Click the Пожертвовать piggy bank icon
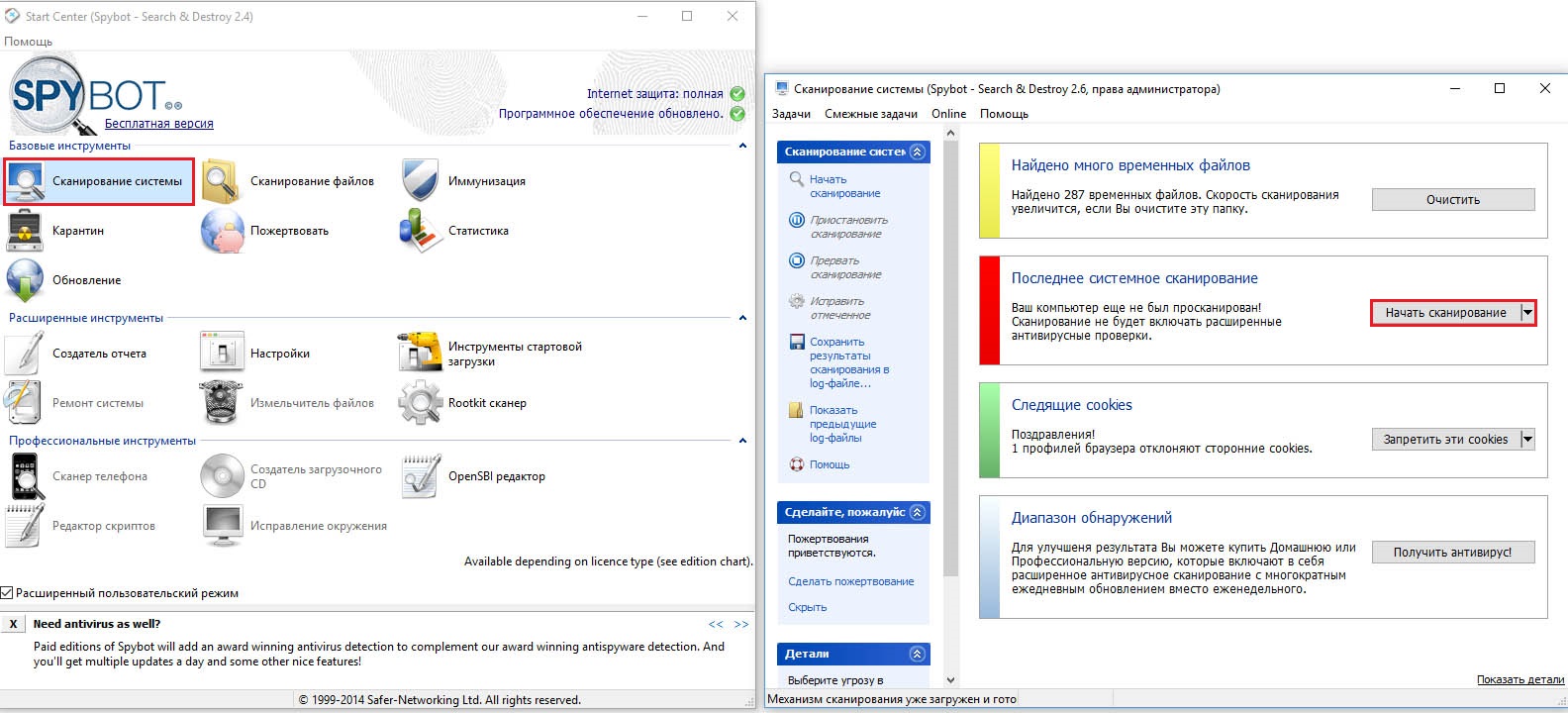The image size is (1568, 713). (x=222, y=231)
